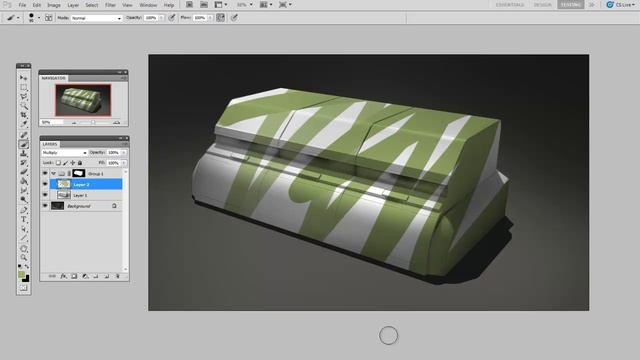The height and width of the screenshot is (360, 640).
Task: Open the Brush Preset picker arrow
Action: [39, 18]
